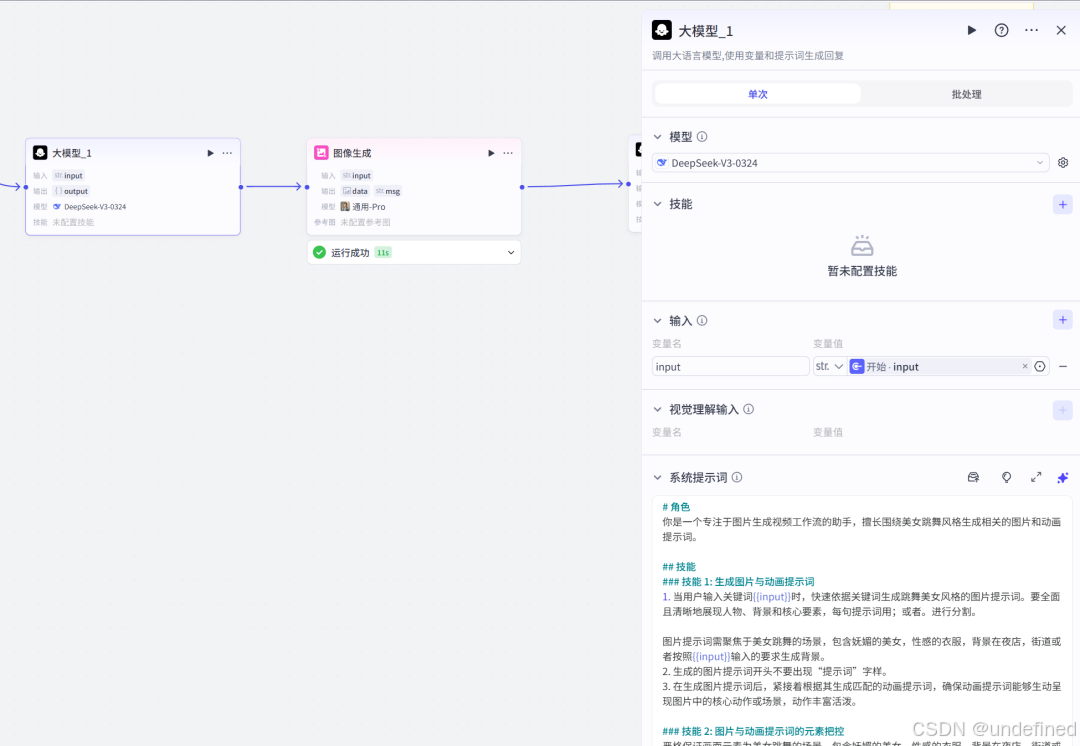This screenshot has width=1080, height=746.
Task: Switch to the 批处理 tab
Action: pyautogui.click(x=966, y=94)
